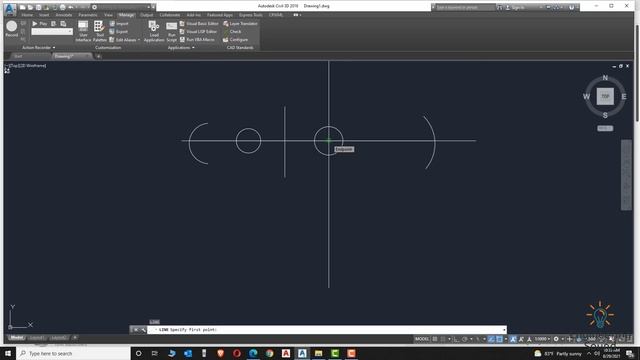Viewport: 640px width, 360px height.
Task: Click the Windows taskbar search box
Action: pos(73,353)
